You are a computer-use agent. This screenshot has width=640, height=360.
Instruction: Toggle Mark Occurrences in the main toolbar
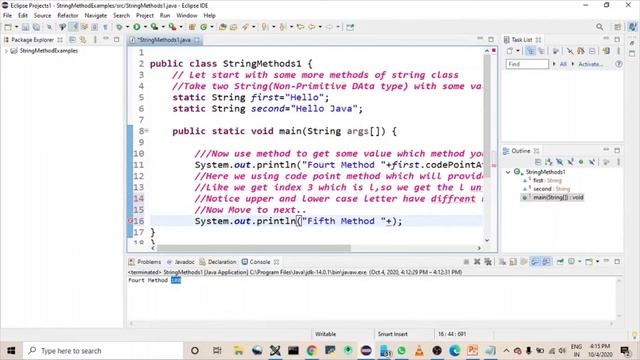[x=73, y=27]
